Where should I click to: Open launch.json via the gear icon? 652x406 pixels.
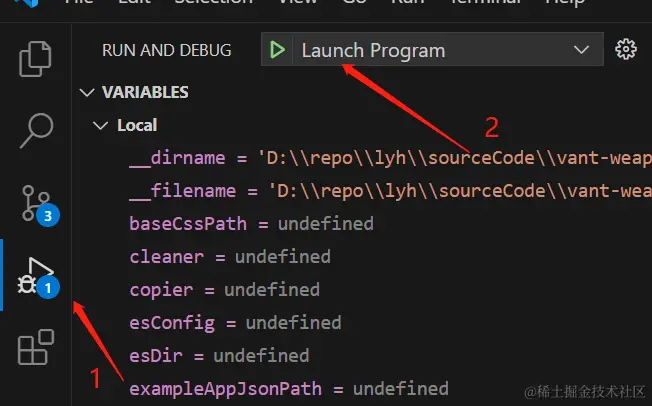(627, 50)
